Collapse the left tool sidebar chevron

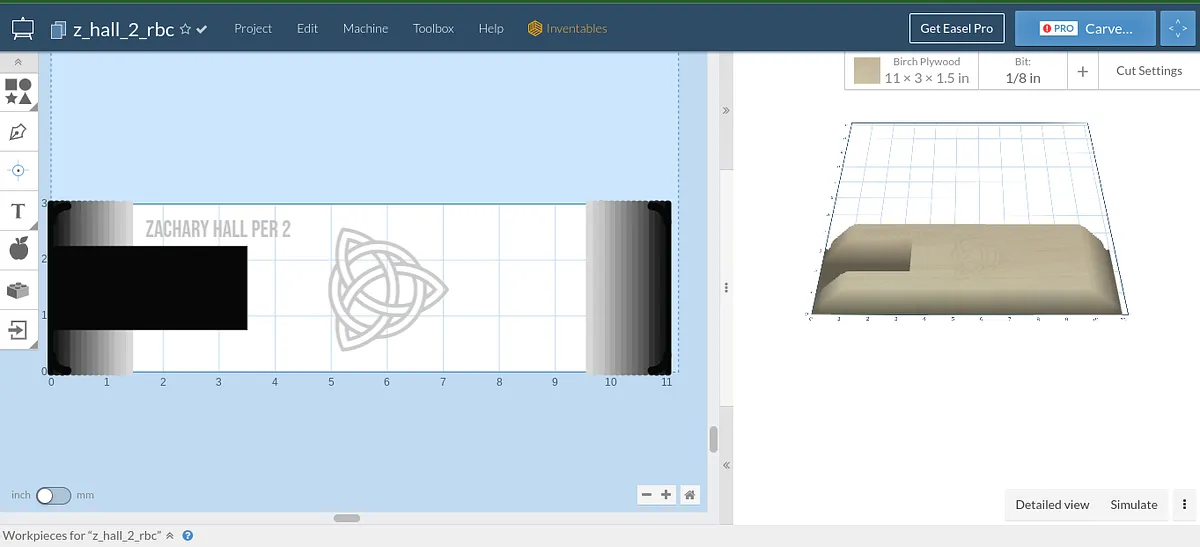pyautogui.click(x=18, y=62)
